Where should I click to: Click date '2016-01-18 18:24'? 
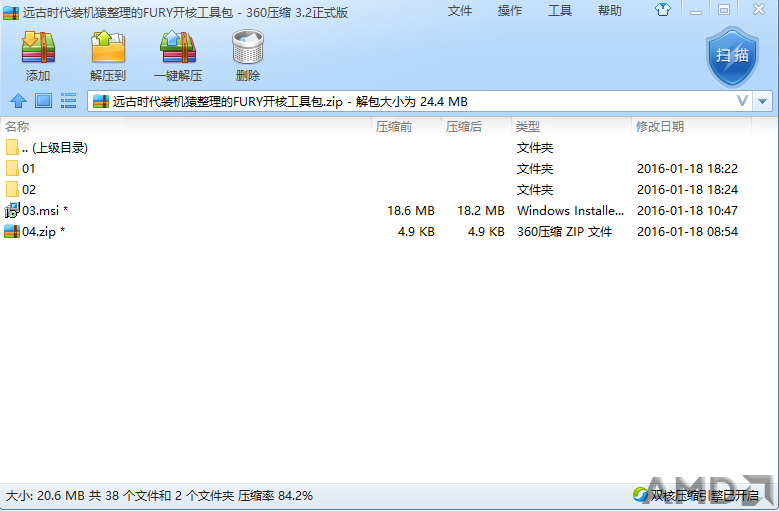688,189
